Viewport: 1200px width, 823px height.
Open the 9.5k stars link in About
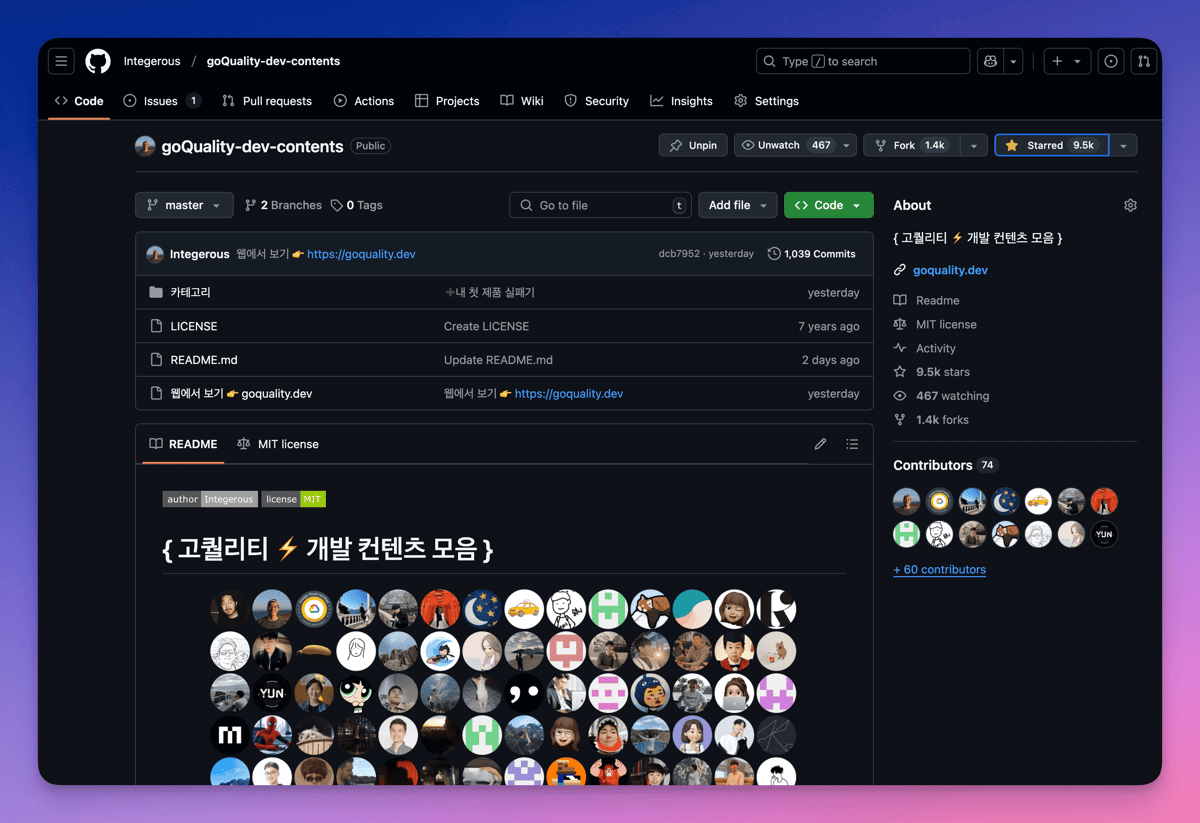(943, 372)
